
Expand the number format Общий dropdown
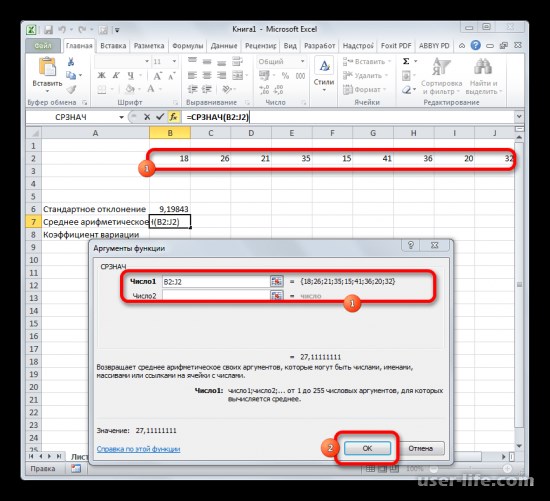coord(302,61)
